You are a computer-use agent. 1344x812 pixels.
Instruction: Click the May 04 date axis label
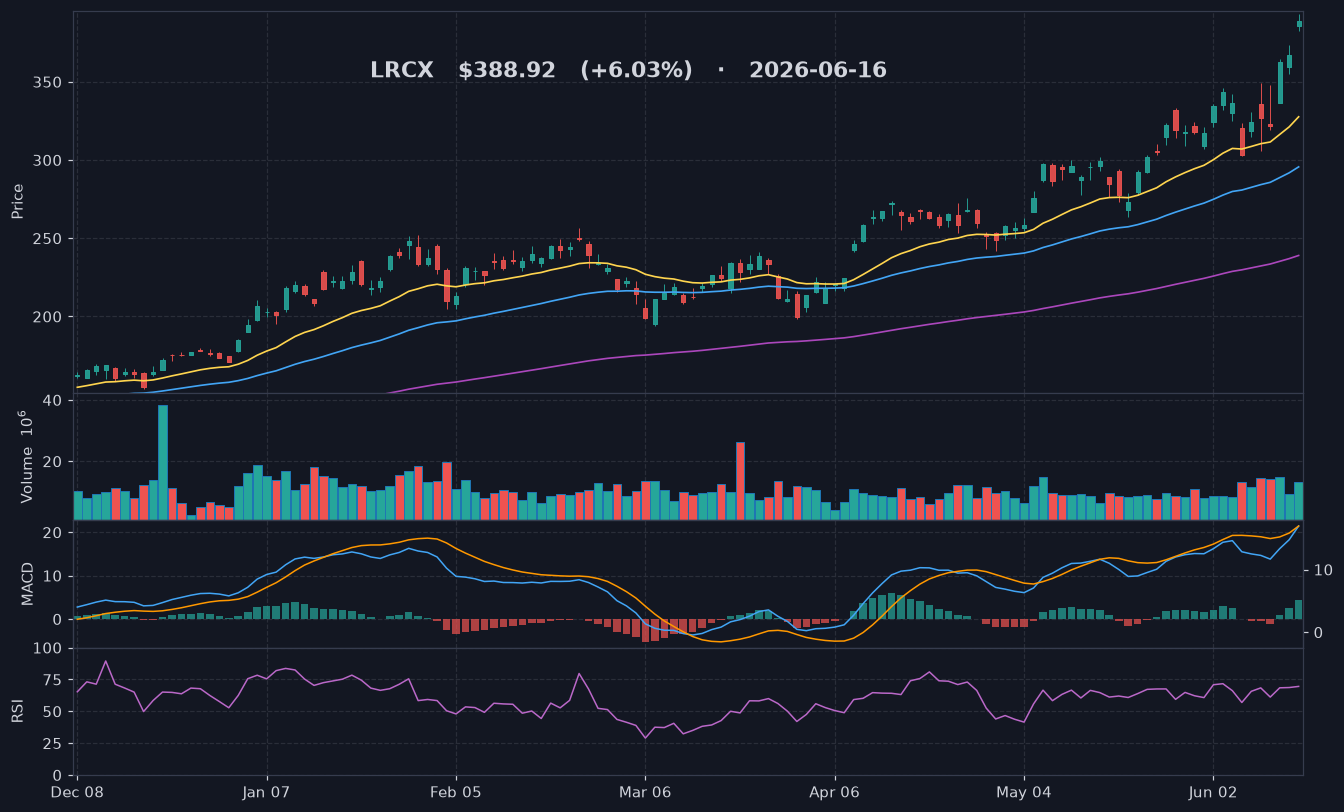coord(1024,792)
